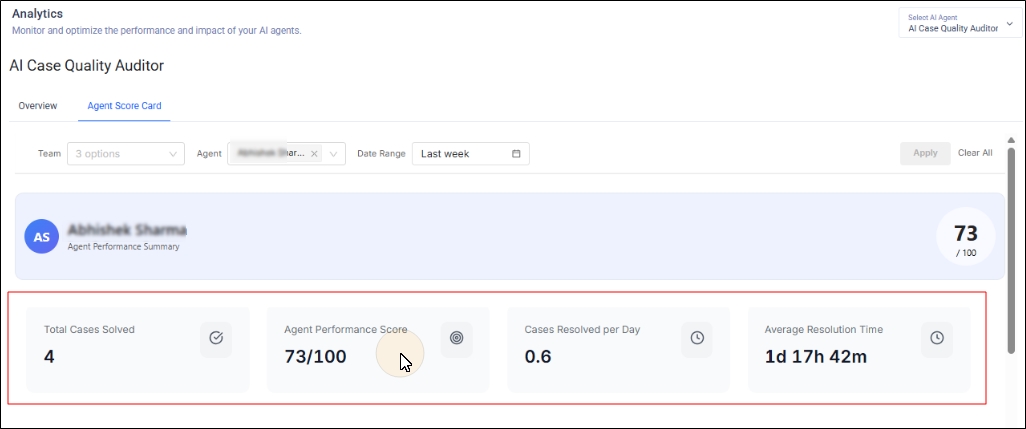
Task: Click the Cases Resolved per Day clock icon
Action: click(x=697, y=338)
